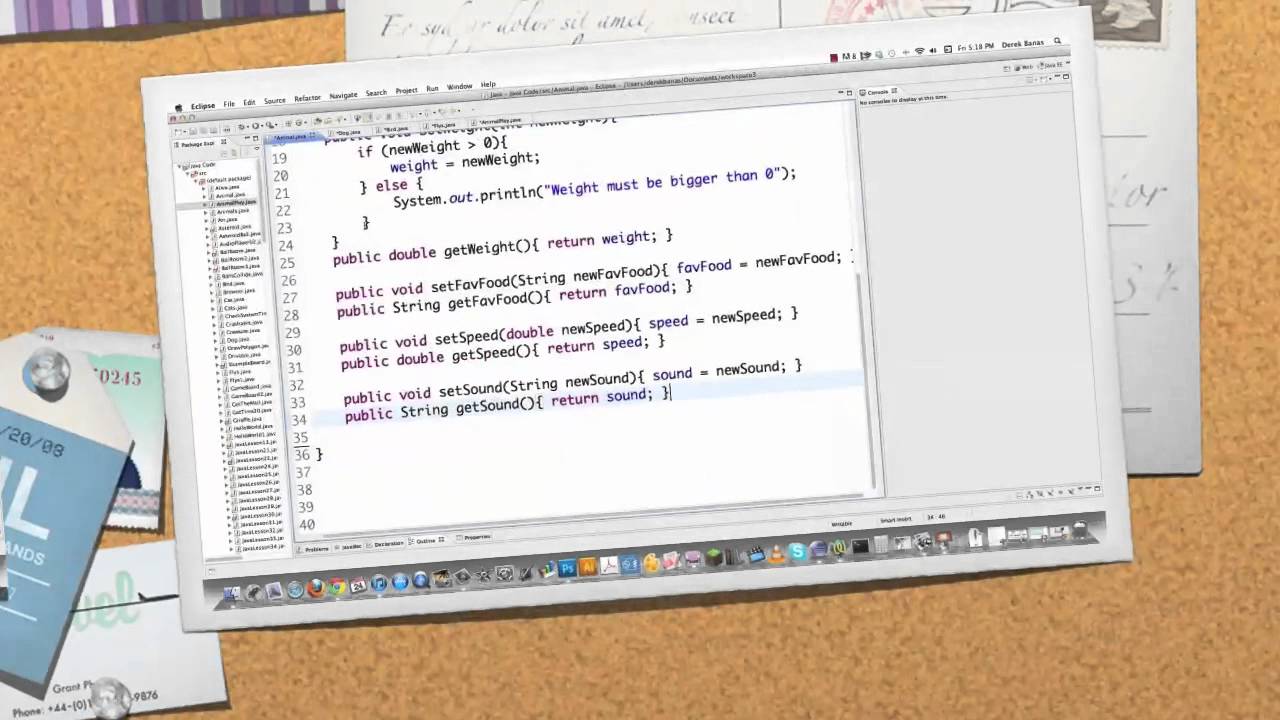Image resolution: width=1280 pixels, height=720 pixels.
Task: Open Skype from the dock
Action: click(797, 552)
